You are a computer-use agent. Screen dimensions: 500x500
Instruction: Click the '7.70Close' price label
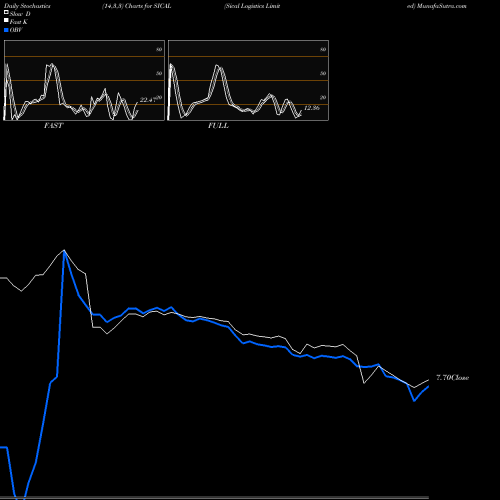tap(452, 377)
